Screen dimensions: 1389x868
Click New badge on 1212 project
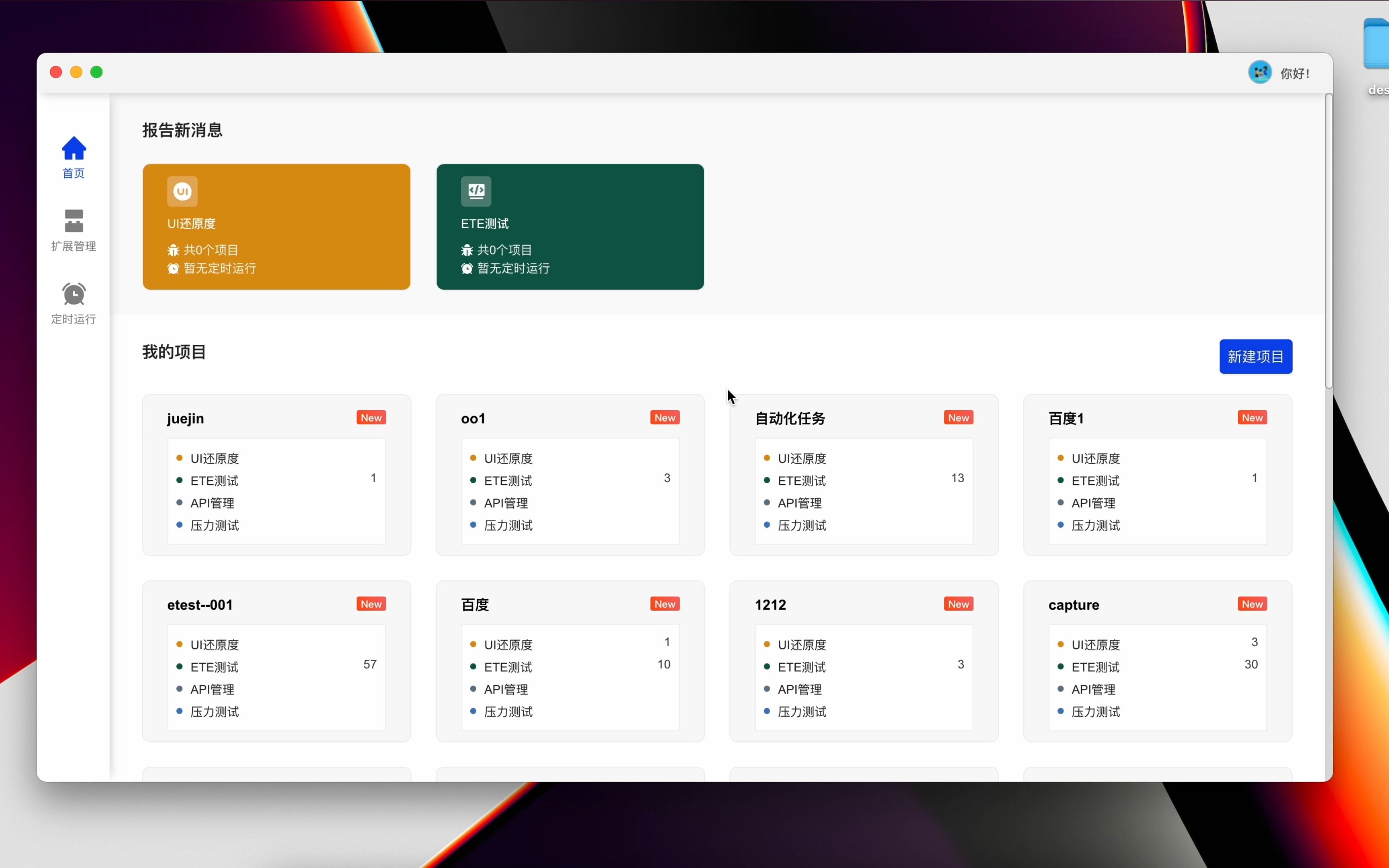959,604
